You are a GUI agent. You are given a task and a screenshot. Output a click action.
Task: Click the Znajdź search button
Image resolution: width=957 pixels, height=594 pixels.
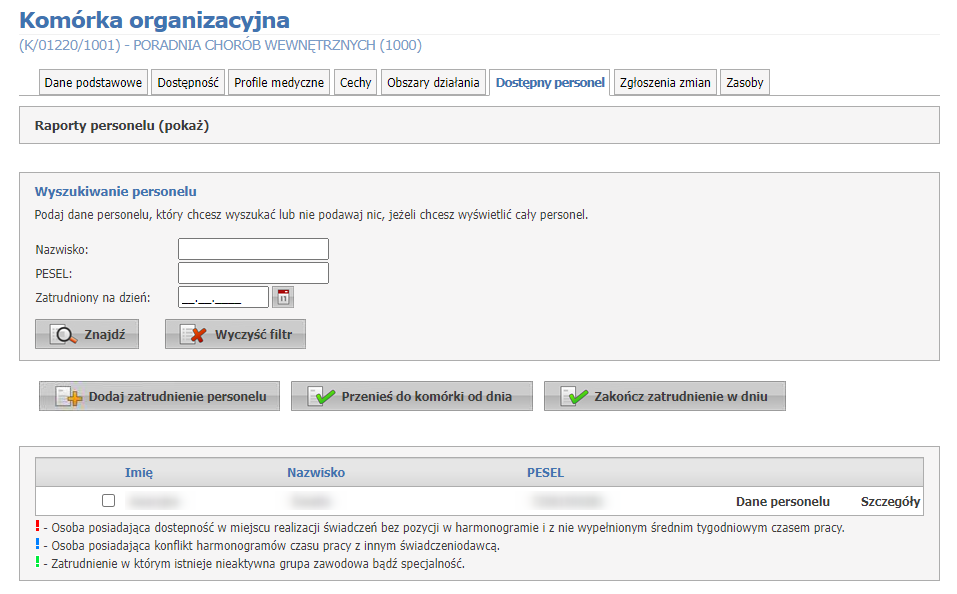87,335
